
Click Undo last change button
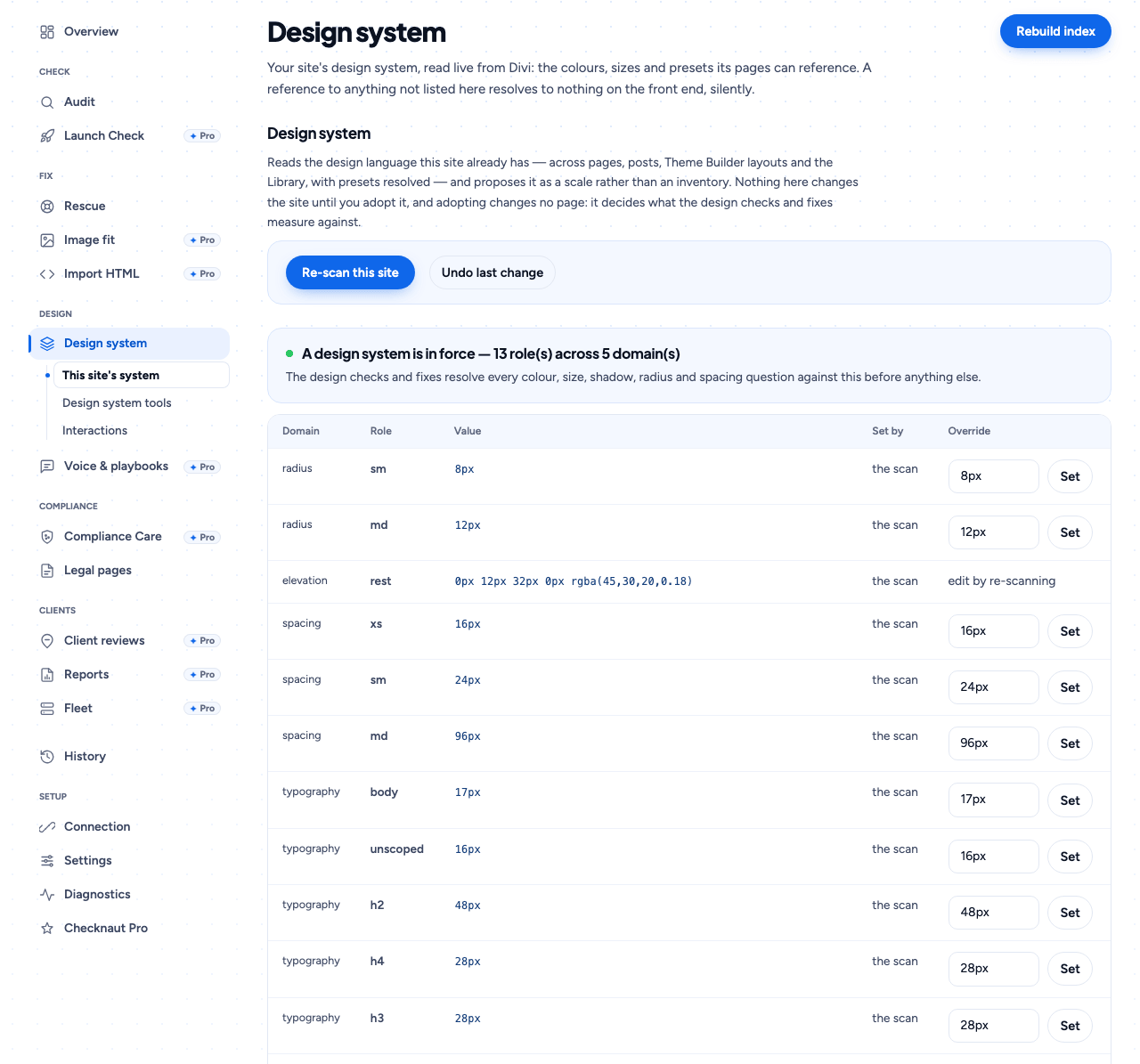point(493,272)
